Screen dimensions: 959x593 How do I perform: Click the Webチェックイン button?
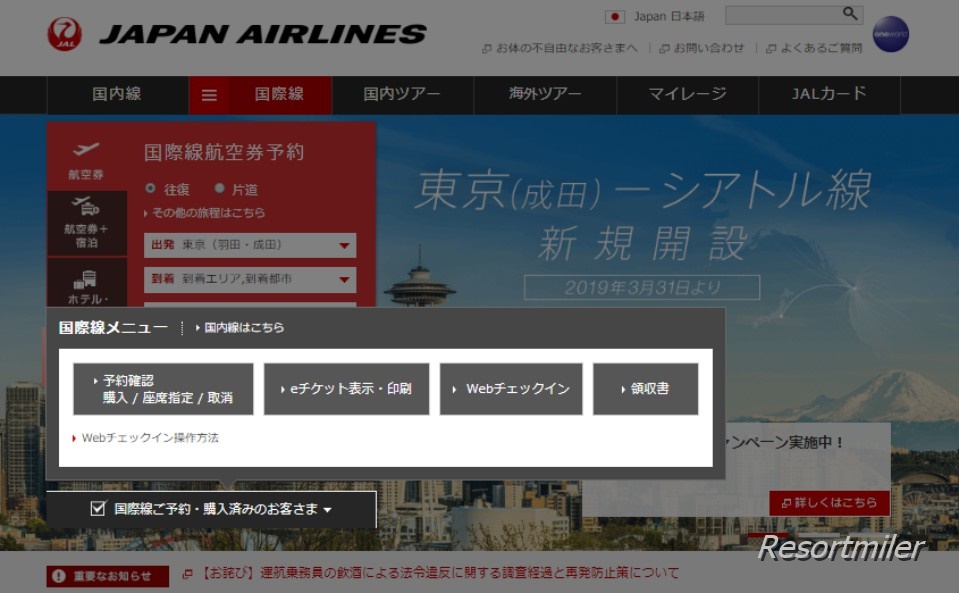(511, 389)
